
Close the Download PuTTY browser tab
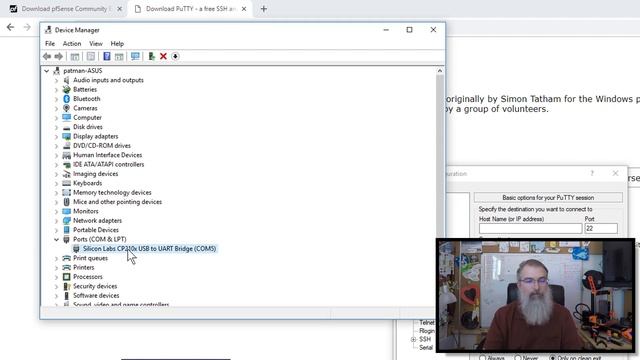pyautogui.click(x=244, y=9)
